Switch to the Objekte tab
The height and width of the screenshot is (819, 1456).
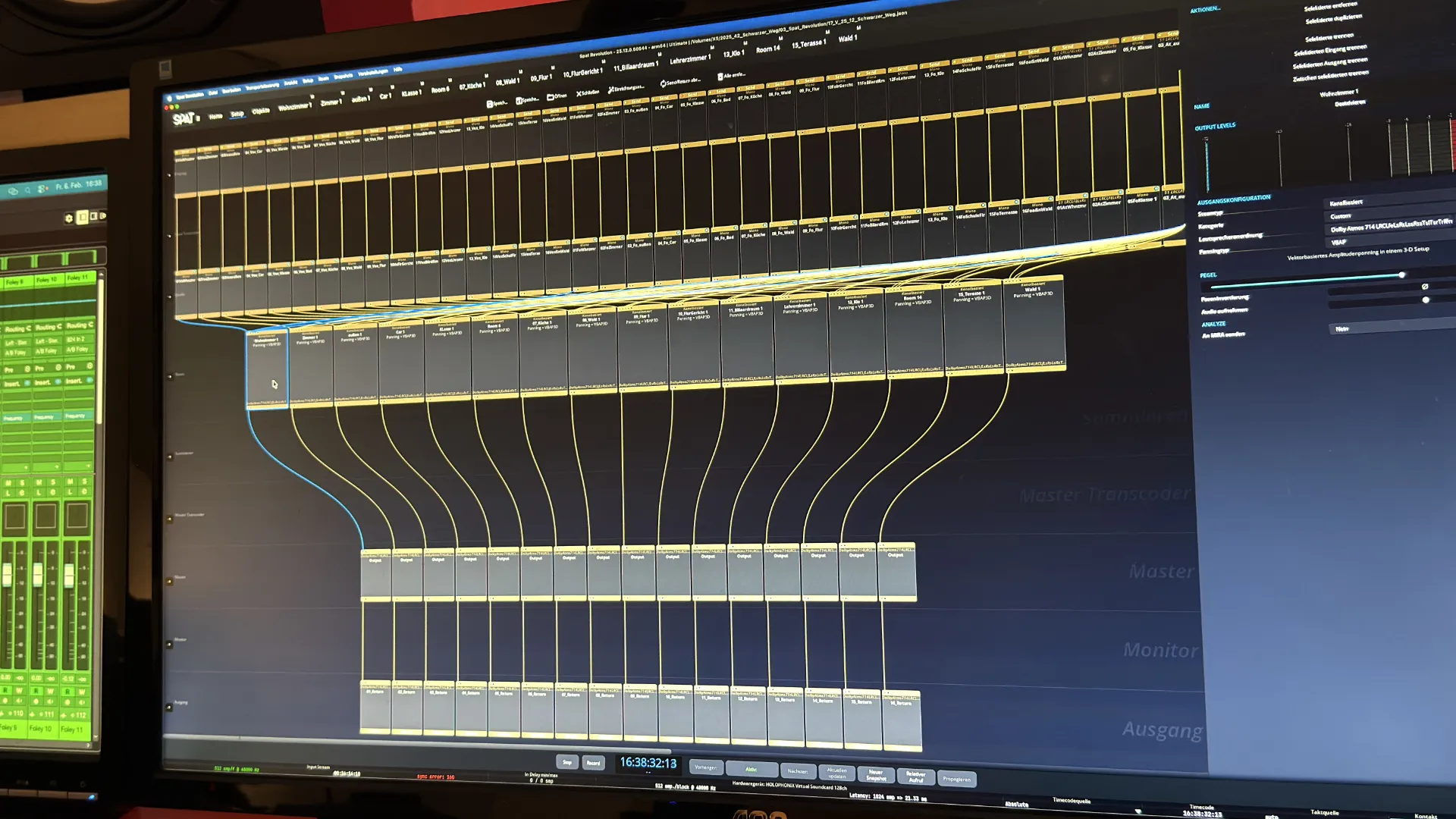point(261,111)
